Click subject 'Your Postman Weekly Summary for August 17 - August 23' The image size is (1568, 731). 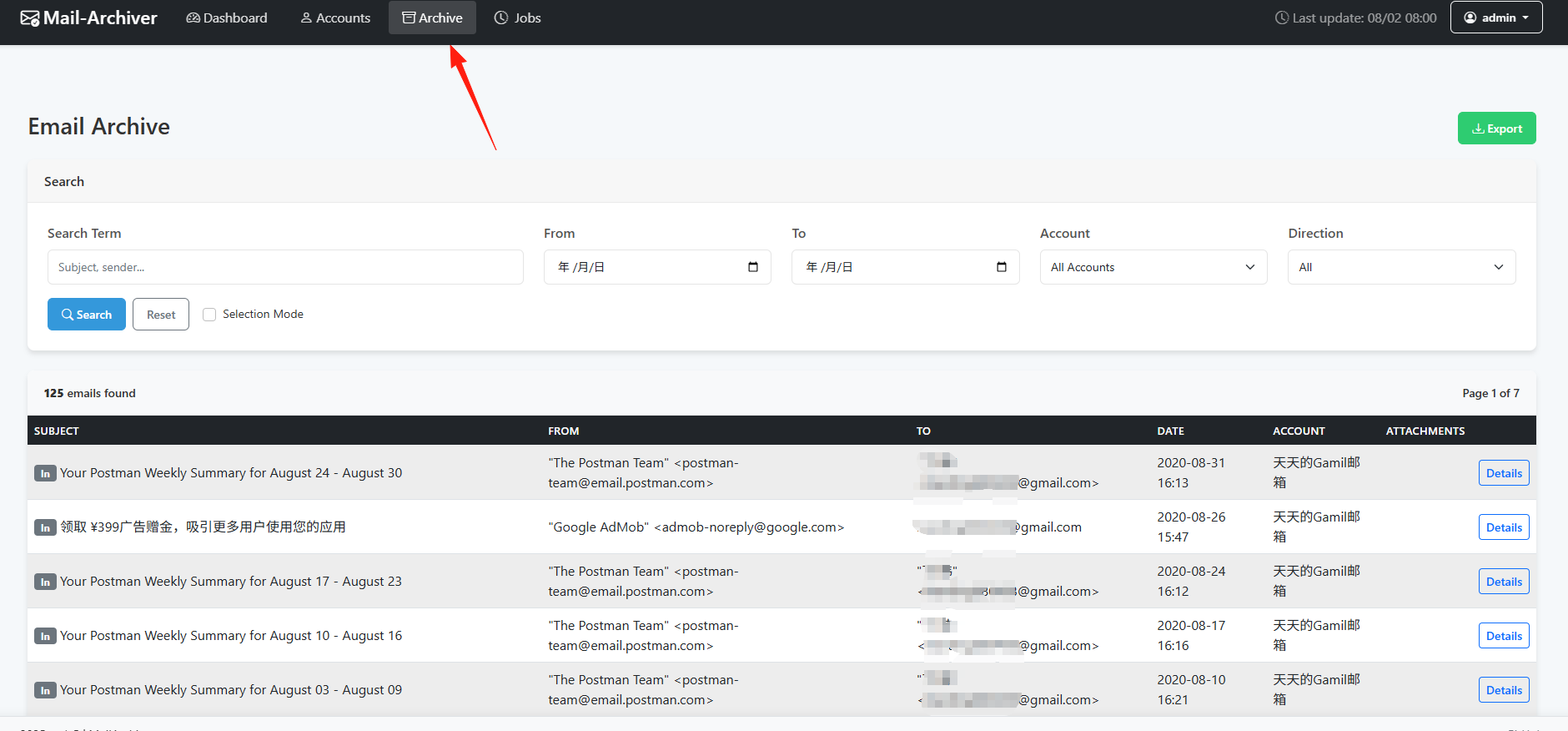(231, 582)
